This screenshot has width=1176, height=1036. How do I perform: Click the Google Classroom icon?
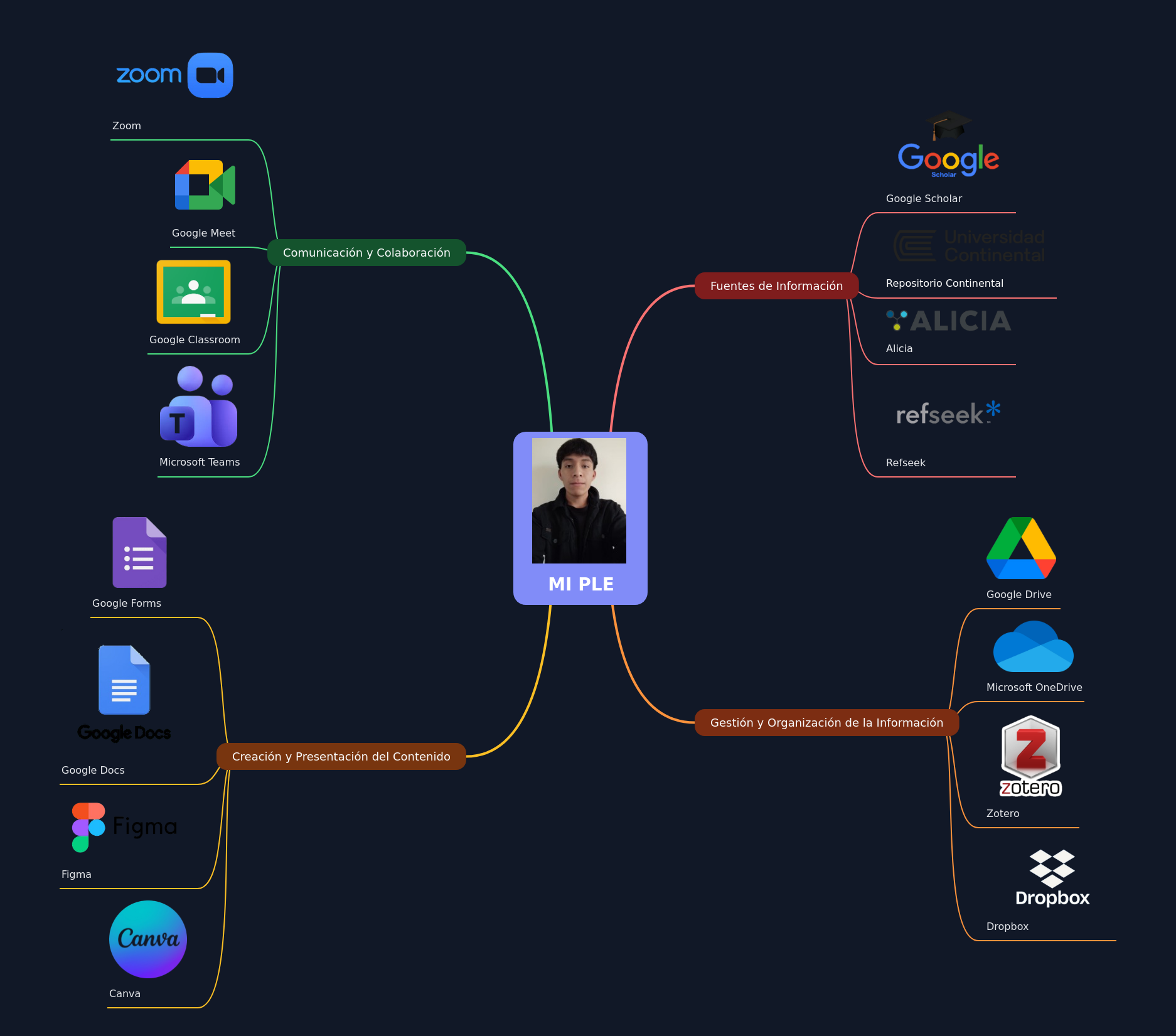point(194,292)
